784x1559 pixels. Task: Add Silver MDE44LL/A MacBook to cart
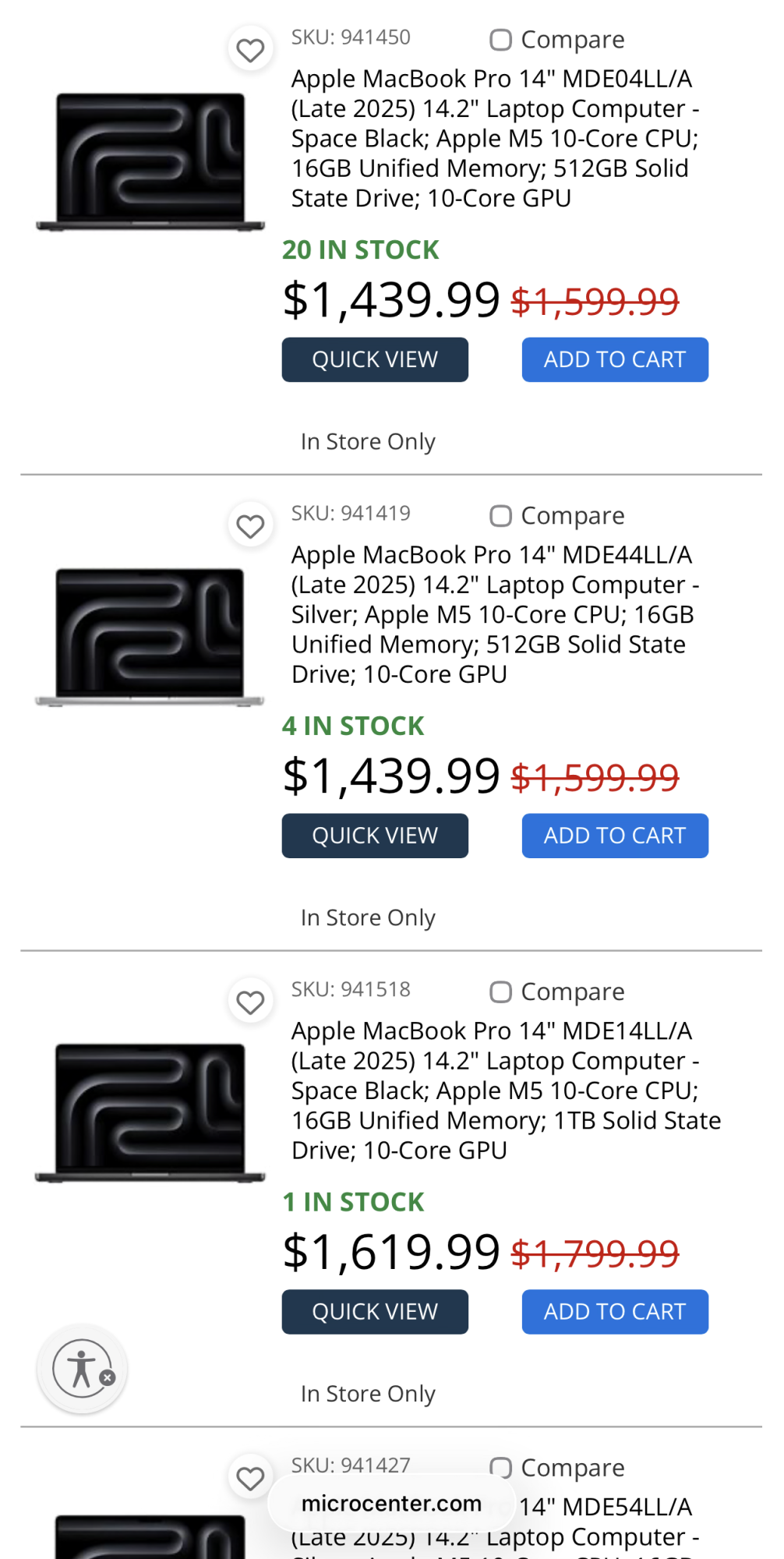[615, 836]
